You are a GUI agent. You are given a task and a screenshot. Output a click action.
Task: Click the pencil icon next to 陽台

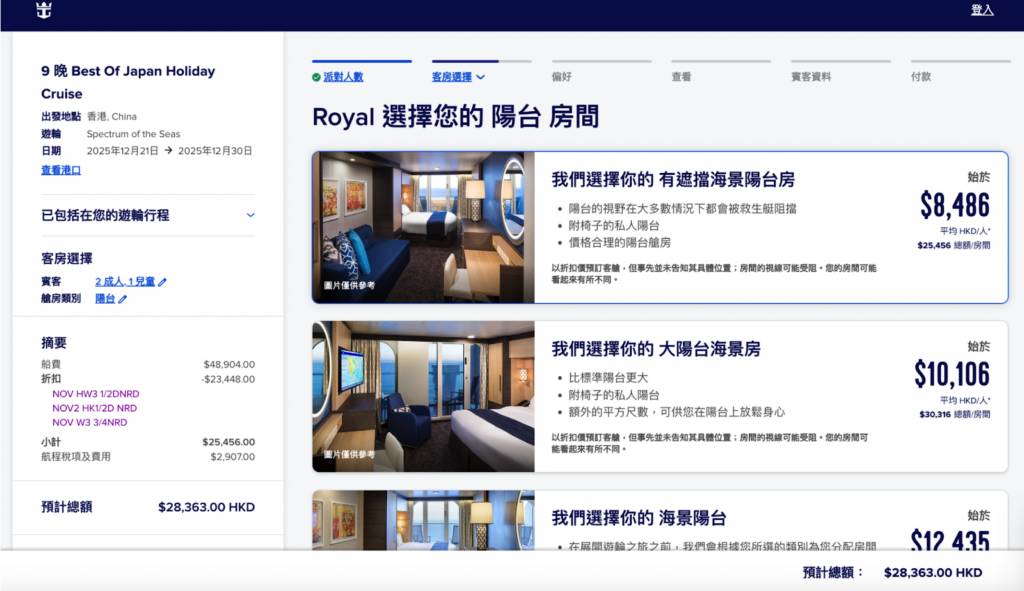coord(123,299)
